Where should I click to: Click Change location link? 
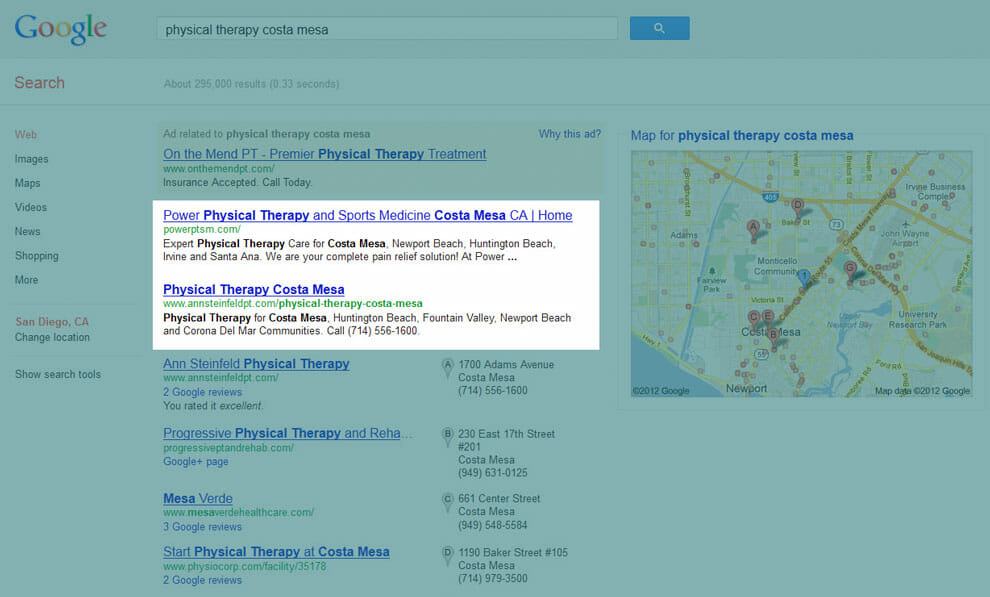tap(52, 337)
